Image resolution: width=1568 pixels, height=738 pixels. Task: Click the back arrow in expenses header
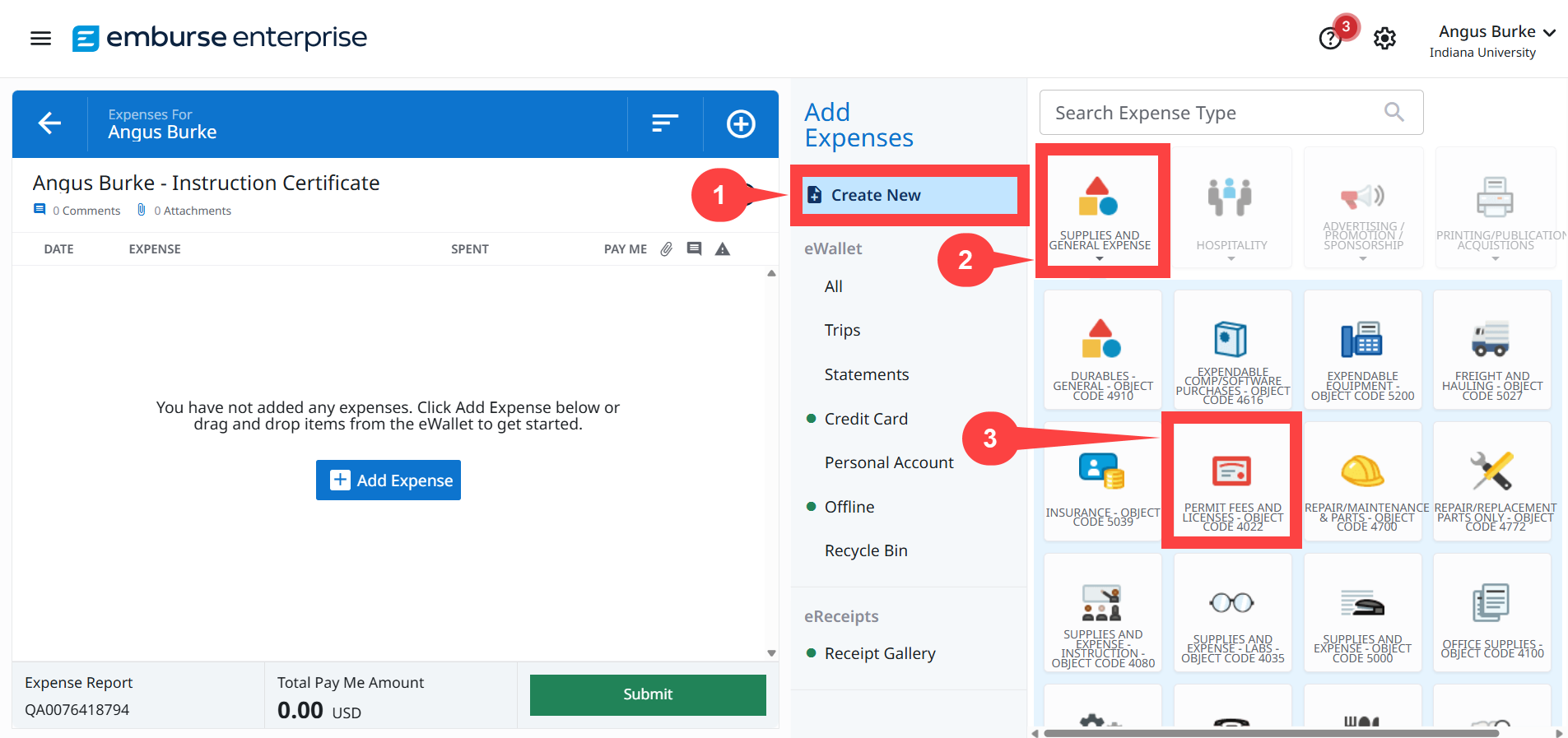point(49,123)
